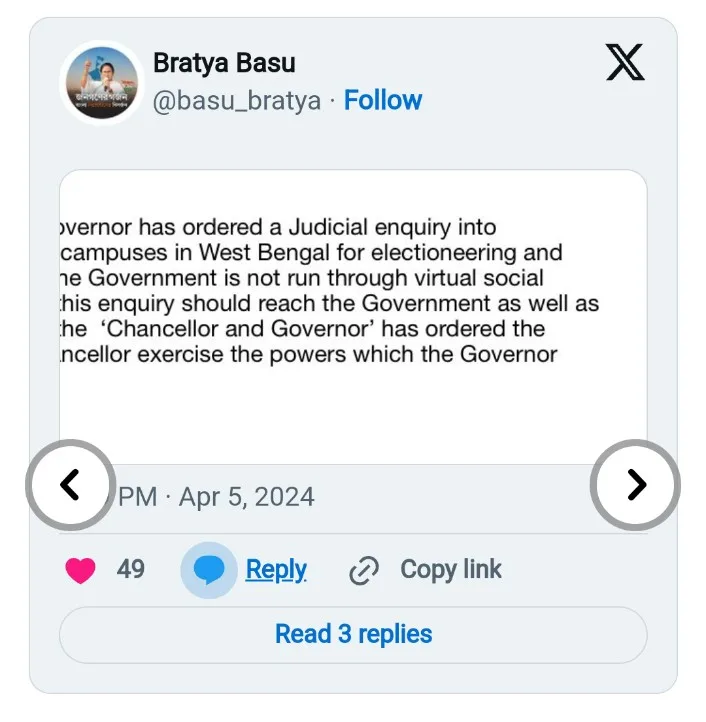Click the @basu_bratya handle

click(x=237, y=101)
